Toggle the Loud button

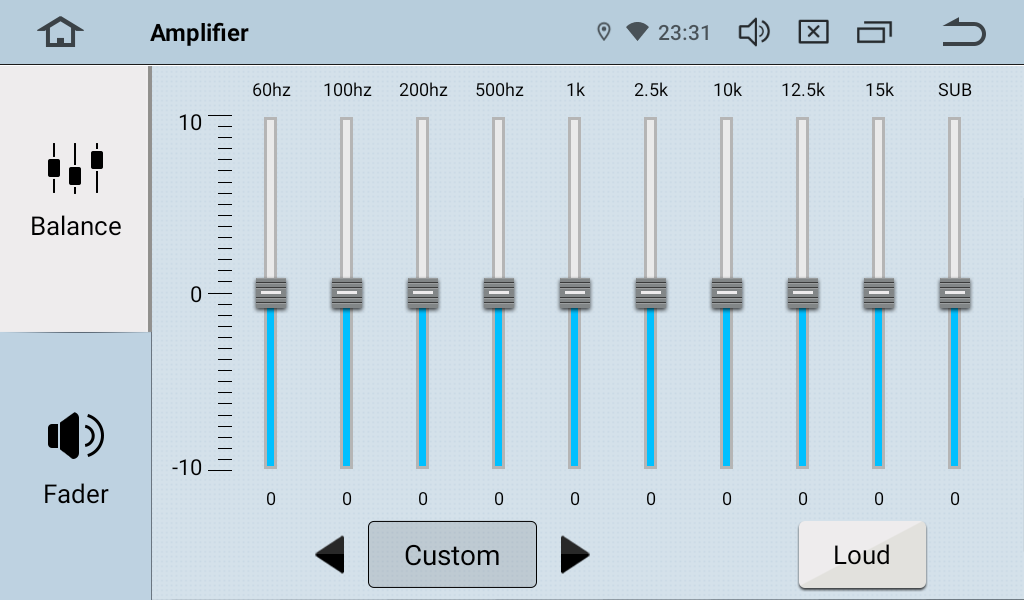pyautogui.click(x=862, y=555)
